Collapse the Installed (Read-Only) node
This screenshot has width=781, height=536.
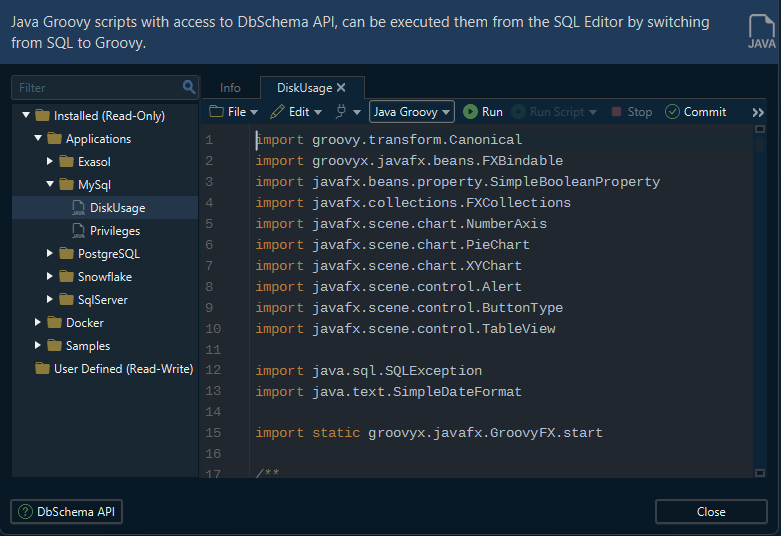pos(26,115)
